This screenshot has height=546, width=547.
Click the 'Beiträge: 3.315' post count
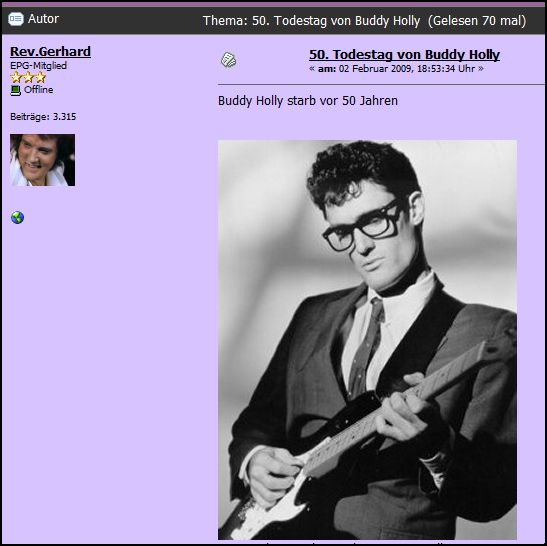click(43, 117)
